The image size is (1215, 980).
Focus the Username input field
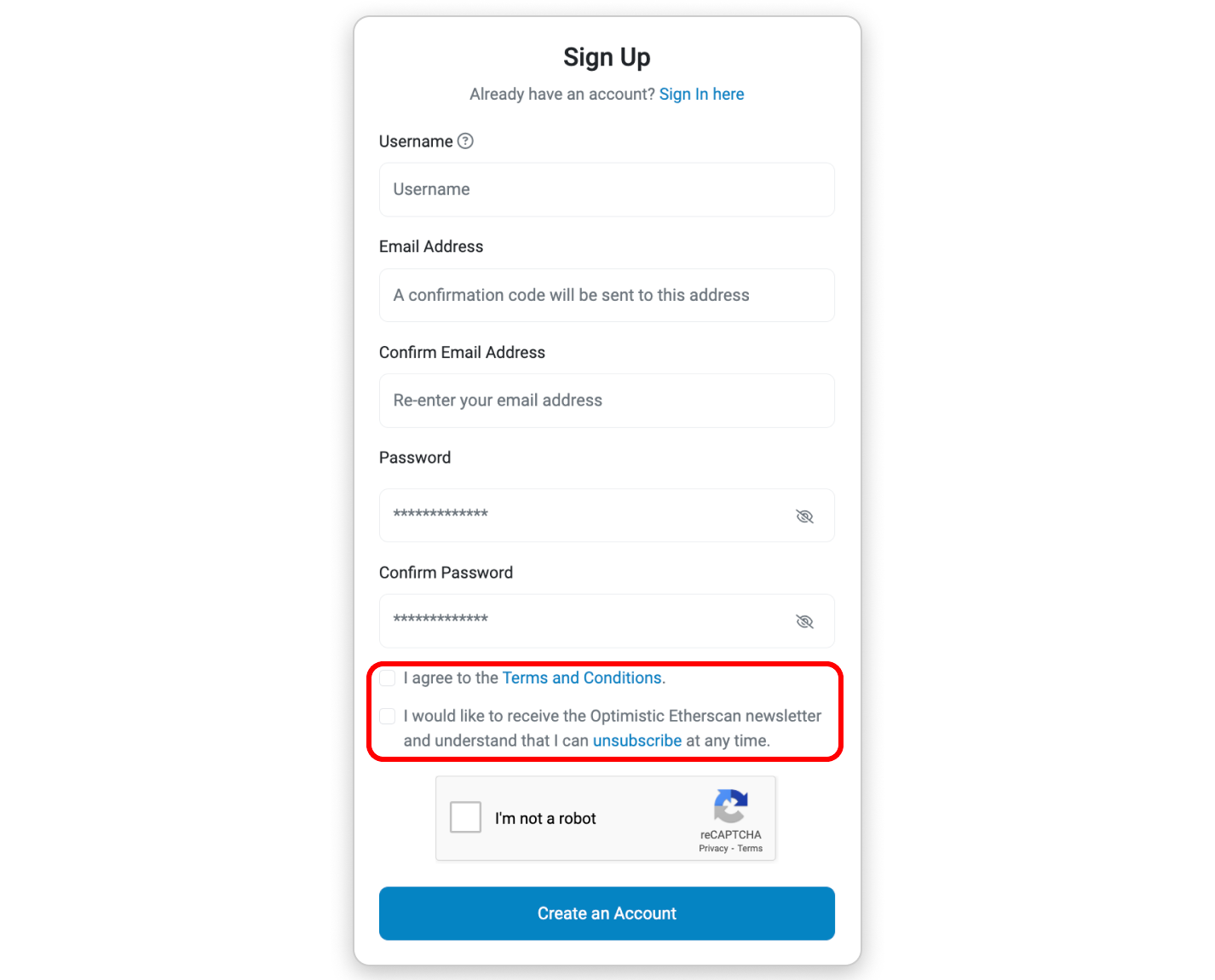[607, 190]
